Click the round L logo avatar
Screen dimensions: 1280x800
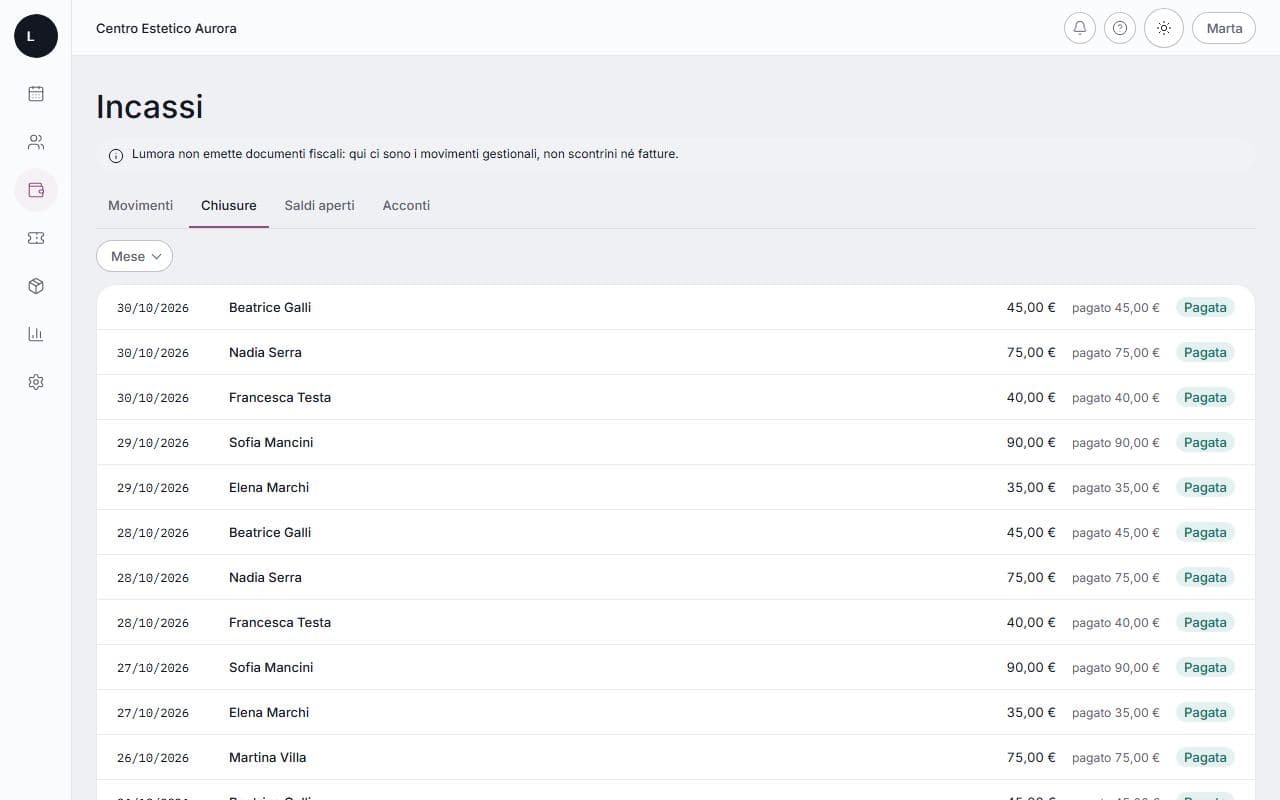pyautogui.click(x=36, y=36)
